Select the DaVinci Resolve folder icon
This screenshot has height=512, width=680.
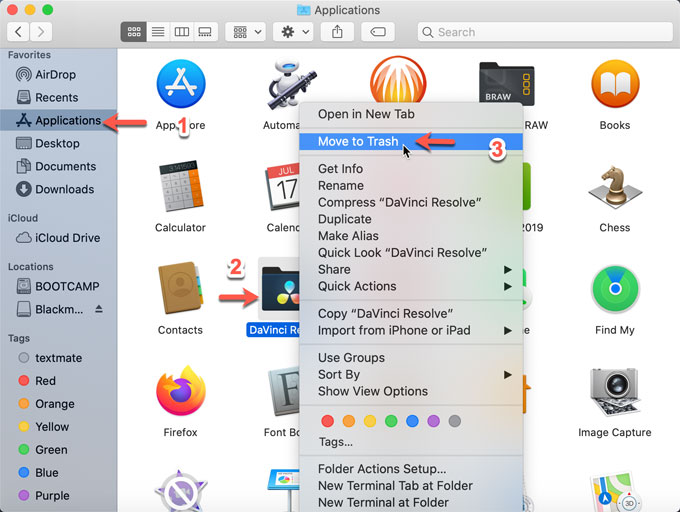pyautogui.click(x=281, y=289)
